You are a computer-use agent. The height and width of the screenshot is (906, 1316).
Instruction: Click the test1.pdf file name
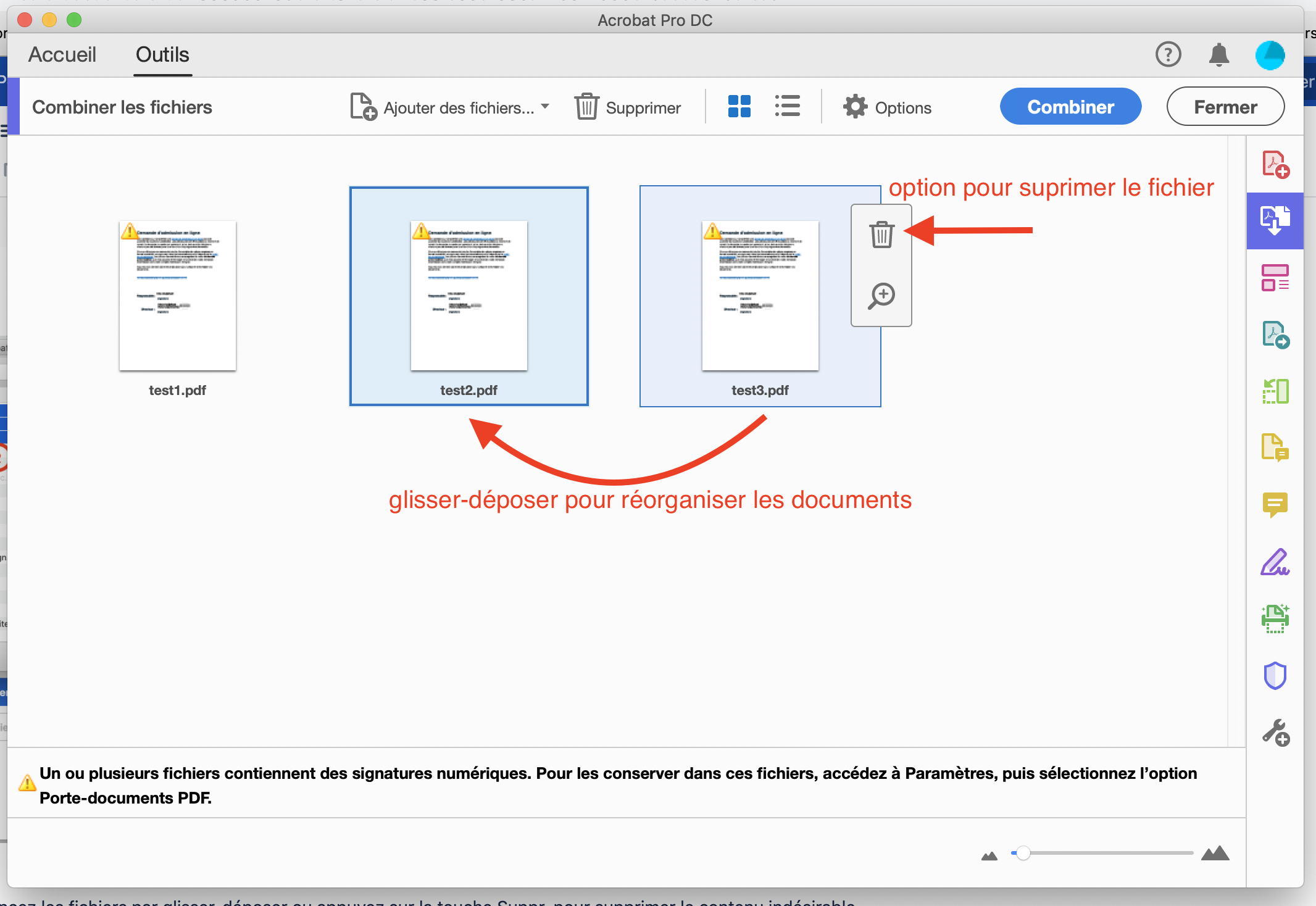point(178,390)
